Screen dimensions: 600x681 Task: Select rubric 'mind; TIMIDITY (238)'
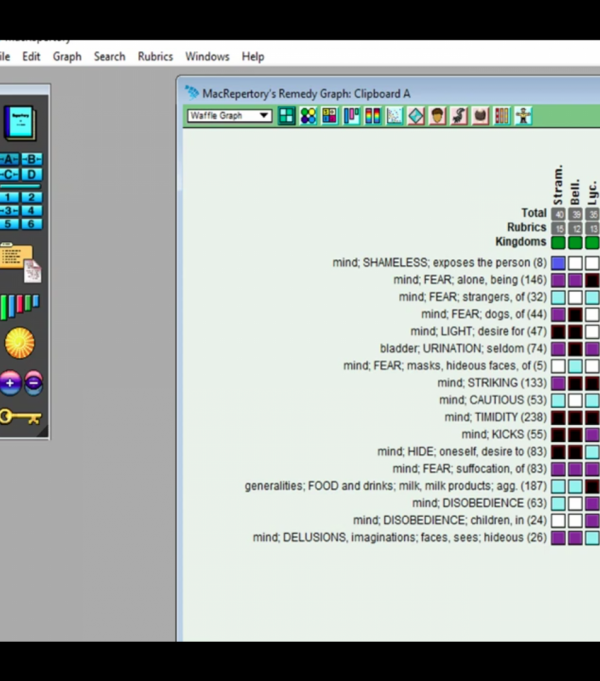[x=495, y=417]
